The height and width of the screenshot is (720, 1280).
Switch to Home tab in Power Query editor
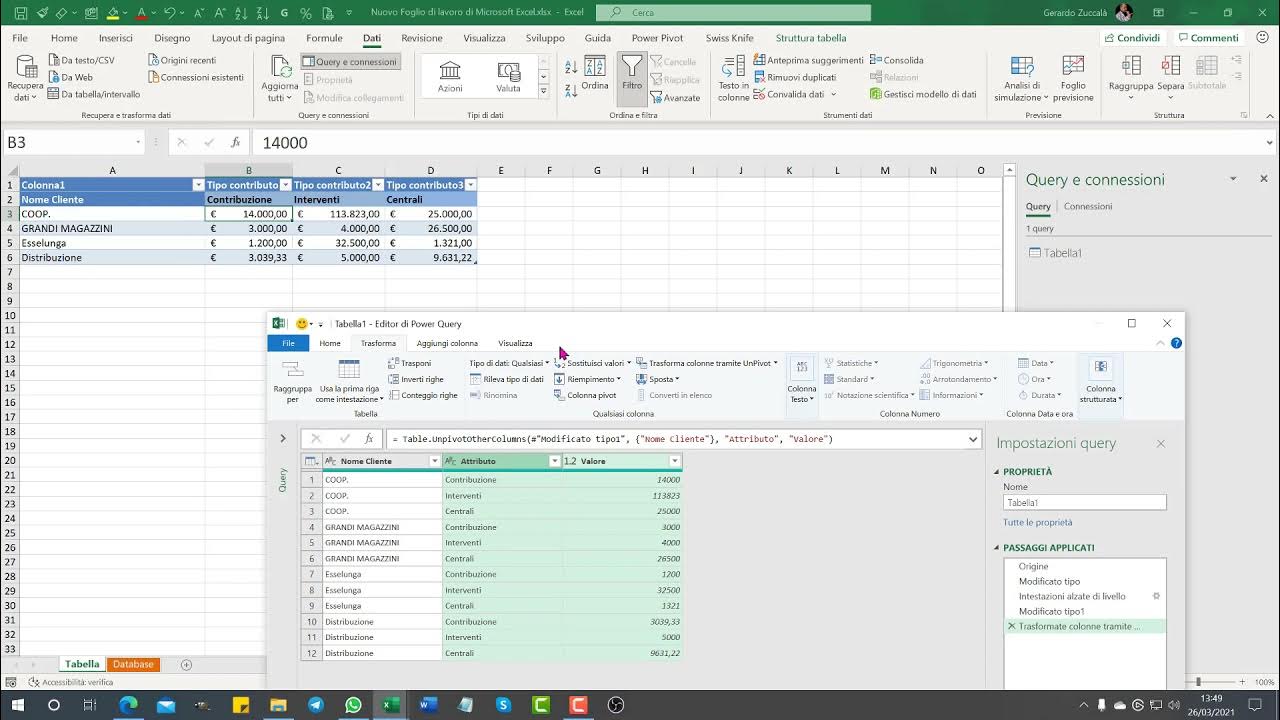pos(330,343)
